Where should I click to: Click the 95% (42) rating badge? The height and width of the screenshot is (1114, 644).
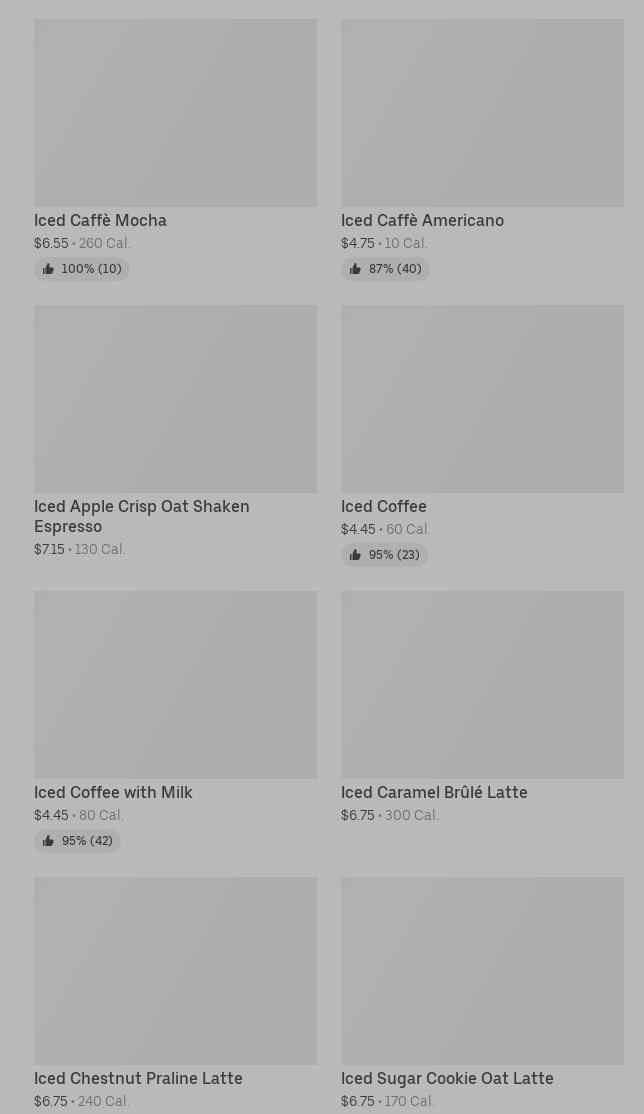coord(78,841)
